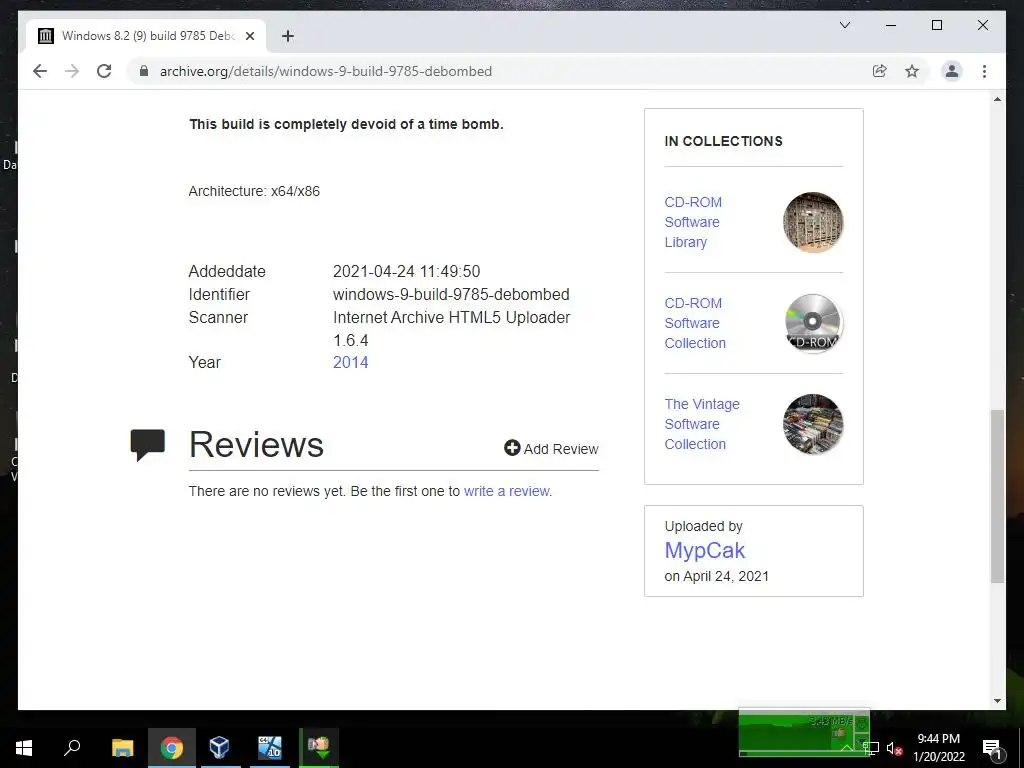Viewport: 1024px width, 768px height.
Task: Click the CD-ROM Software Library thumbnail
Action: pos(813,222)
